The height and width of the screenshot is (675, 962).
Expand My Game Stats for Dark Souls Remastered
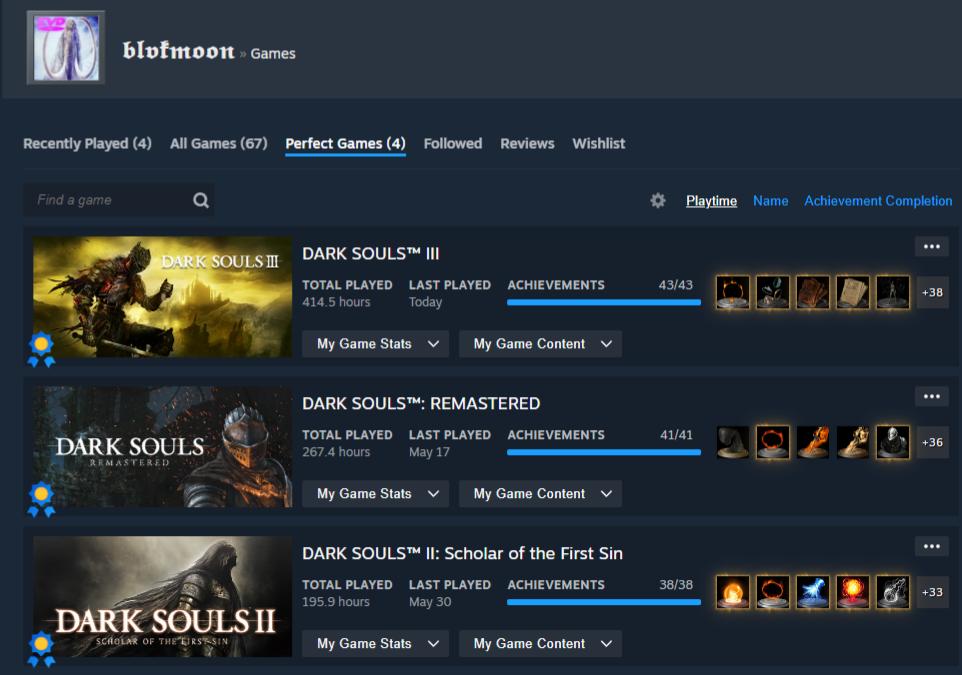point(375,493)
